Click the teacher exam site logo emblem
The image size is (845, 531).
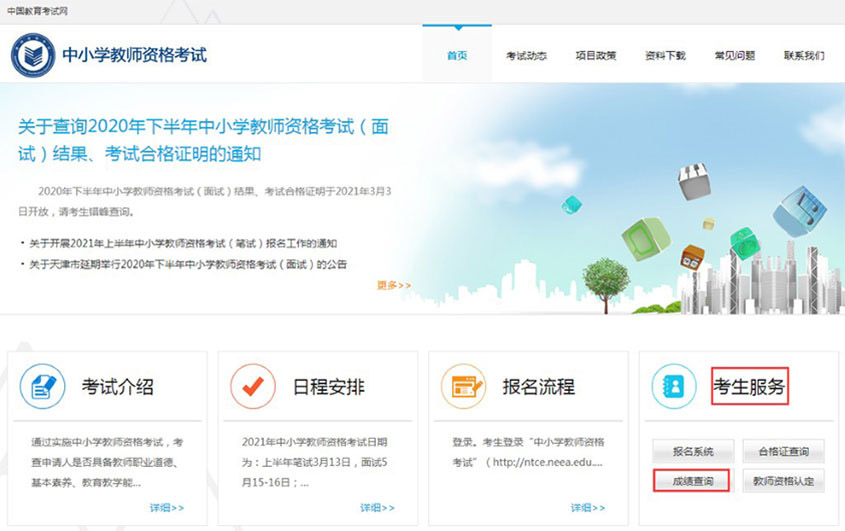tap(33, 55)
